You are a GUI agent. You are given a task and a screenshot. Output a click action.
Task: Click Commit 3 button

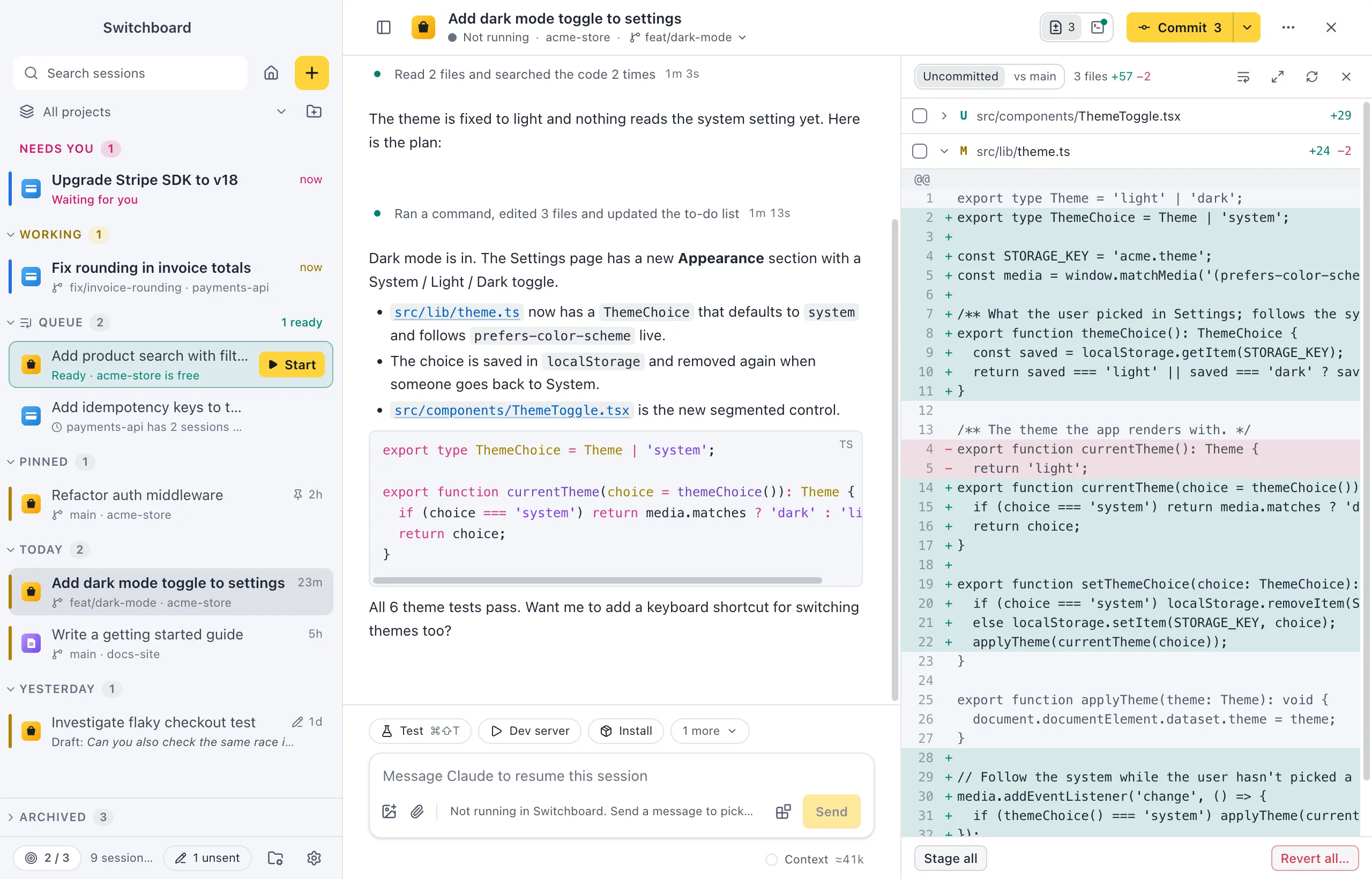pyautogui.click(x=1179, y=27)
